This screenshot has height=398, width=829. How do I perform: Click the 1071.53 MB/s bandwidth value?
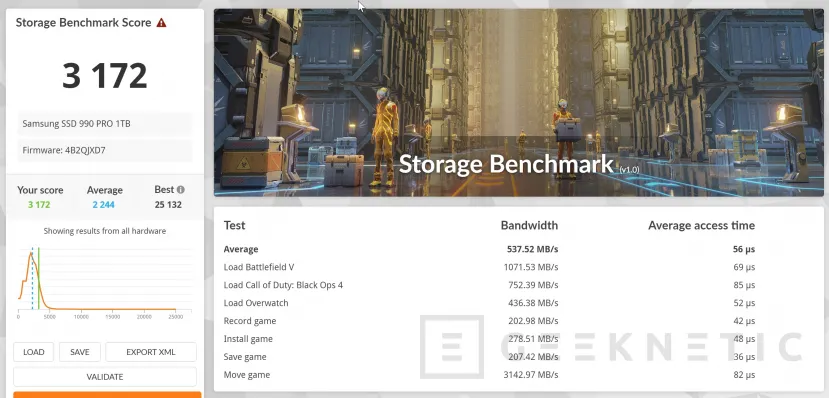click(531, 267)
